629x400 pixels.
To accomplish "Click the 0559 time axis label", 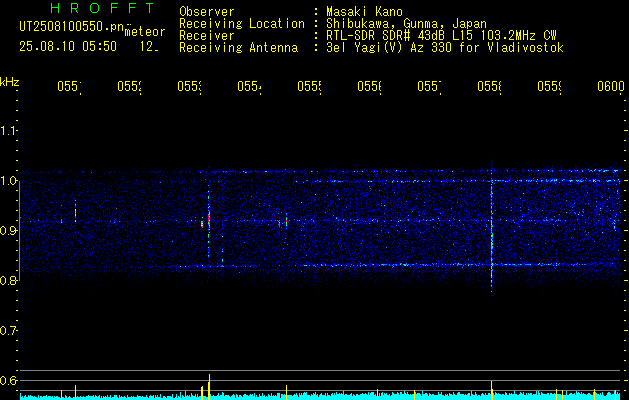I will 550,87.
